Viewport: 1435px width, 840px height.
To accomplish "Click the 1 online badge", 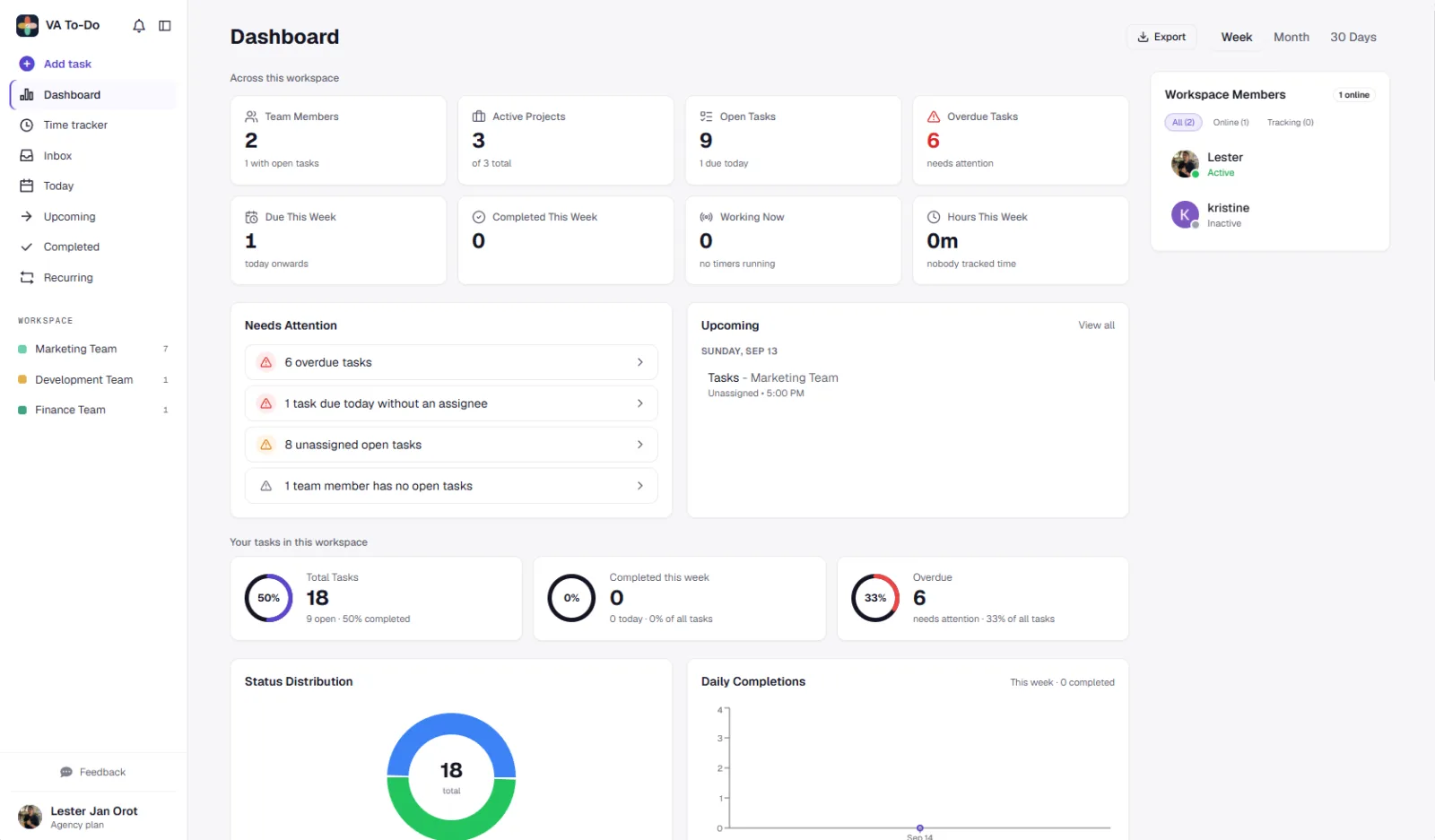I will (x=1354, y=95).
